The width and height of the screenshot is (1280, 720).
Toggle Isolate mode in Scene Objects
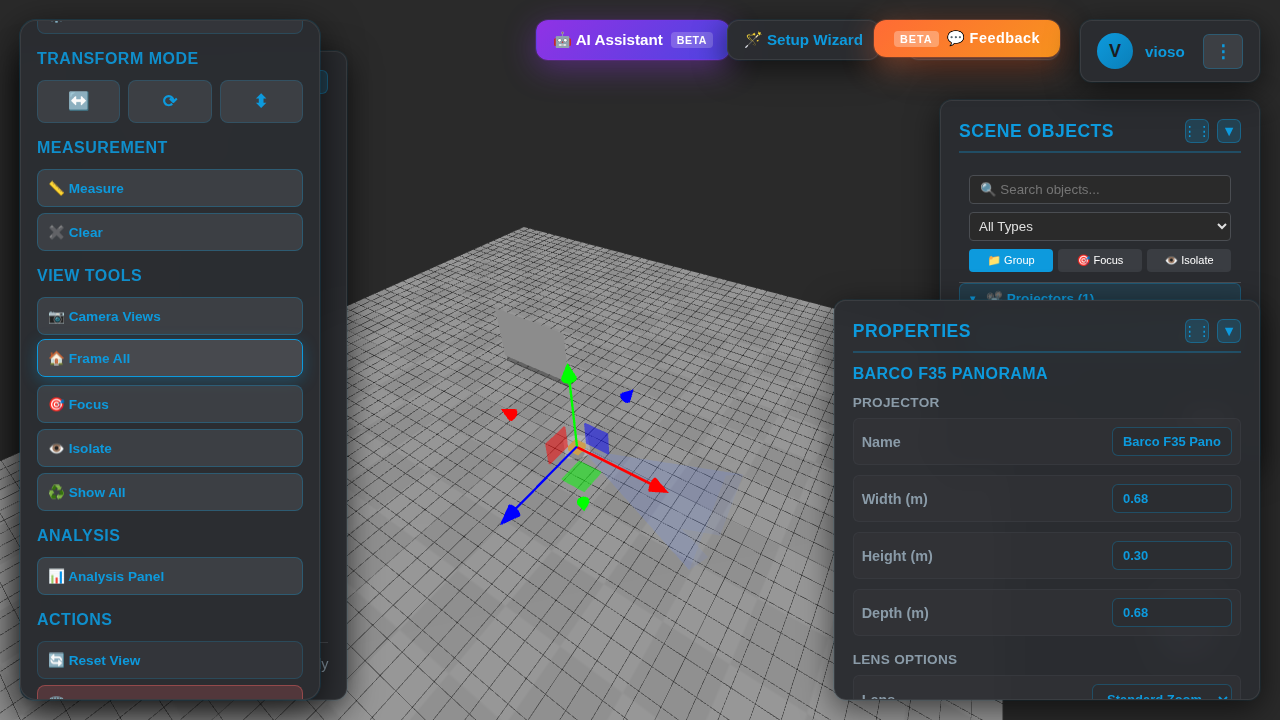[1188, 260]
